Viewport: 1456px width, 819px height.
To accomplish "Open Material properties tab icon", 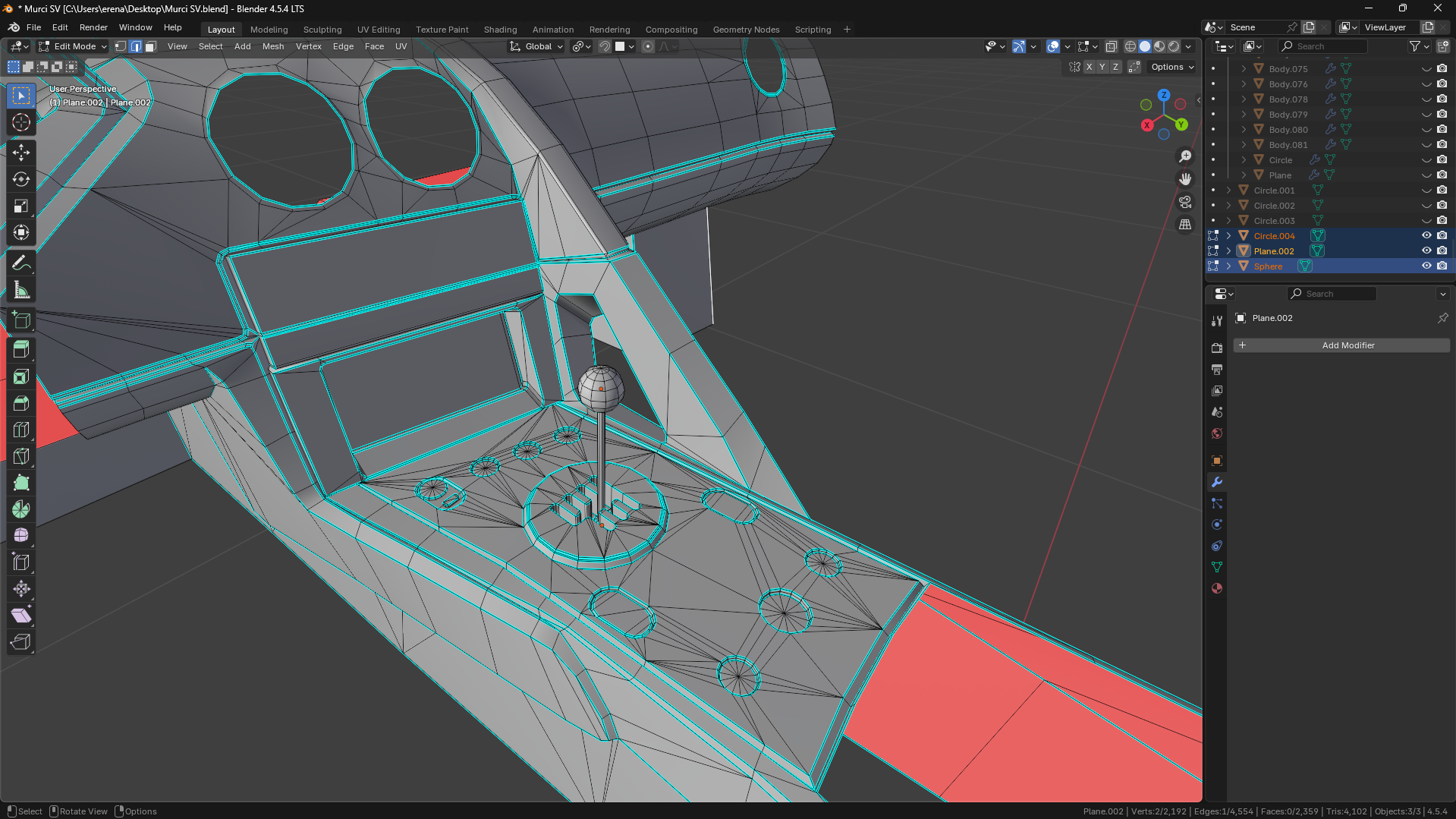I will click(x=1217, y=588).
